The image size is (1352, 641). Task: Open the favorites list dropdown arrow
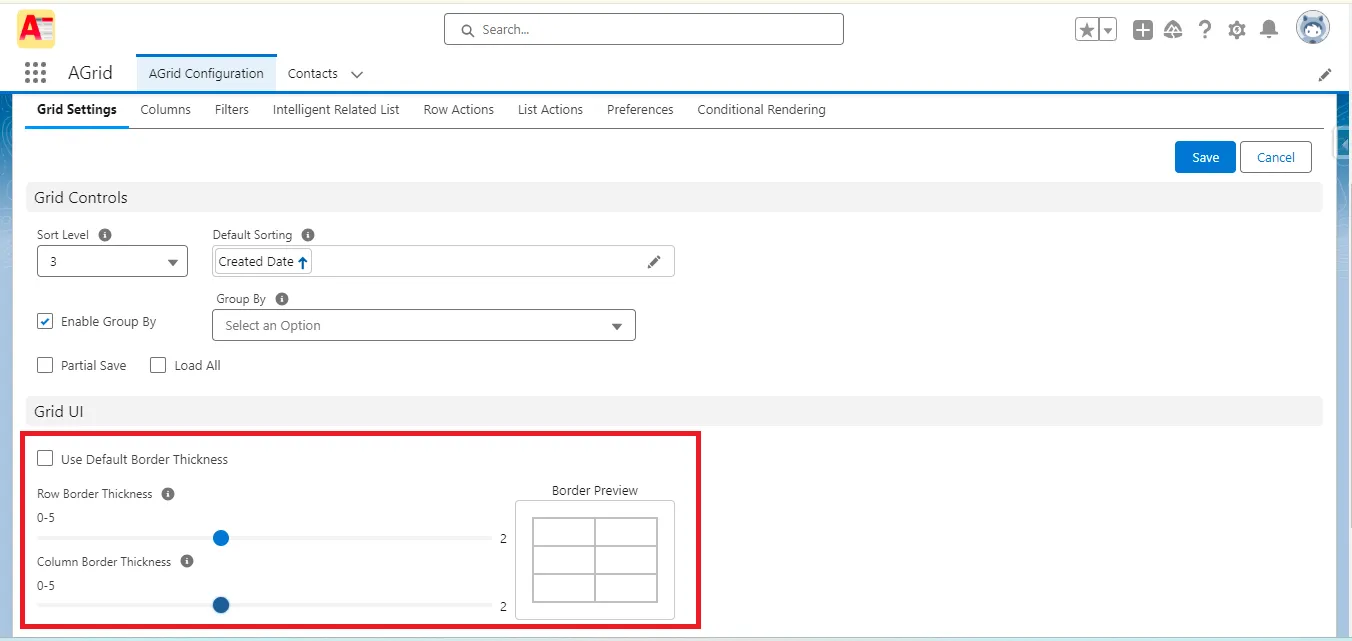click(1107, 29)
